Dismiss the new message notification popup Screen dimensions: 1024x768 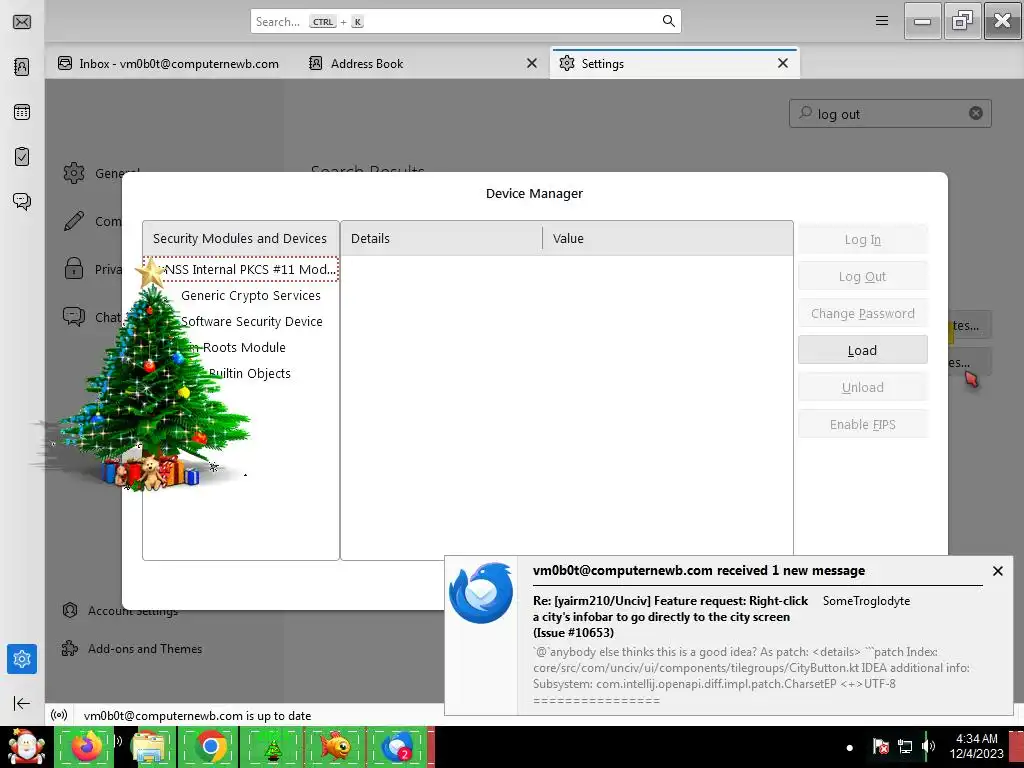click(997, 571)
